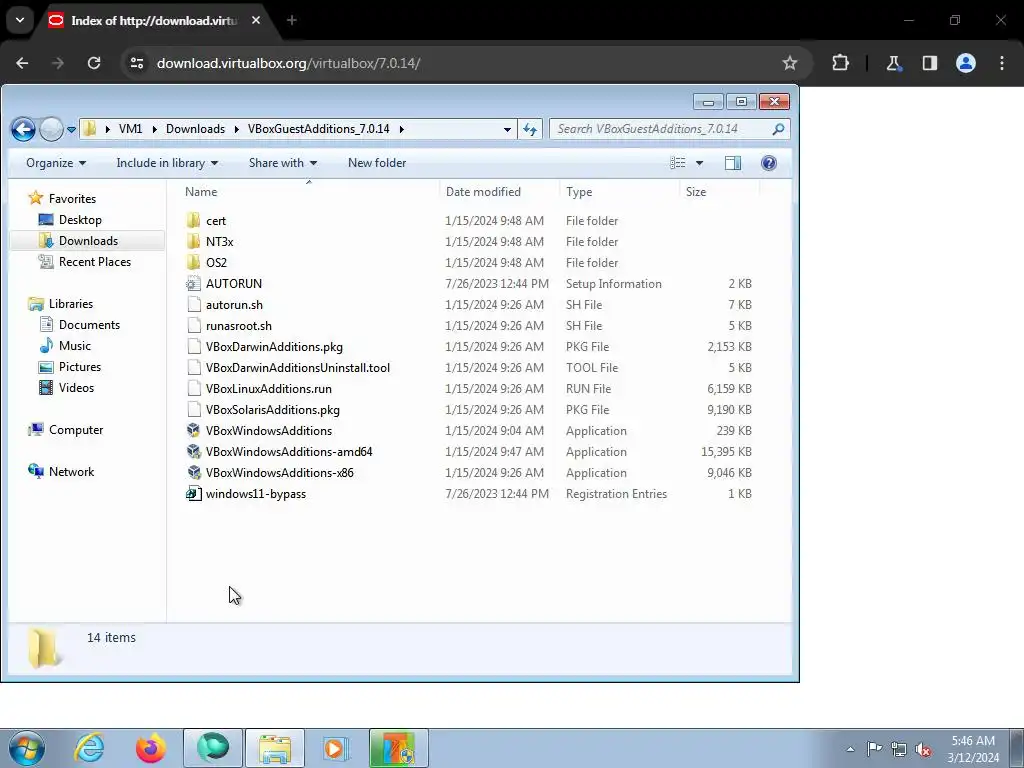This screenshot has width=1024, height=768.
Task: Open Chrome tab search dropdown arrow
Action: [x=20, y=20]
